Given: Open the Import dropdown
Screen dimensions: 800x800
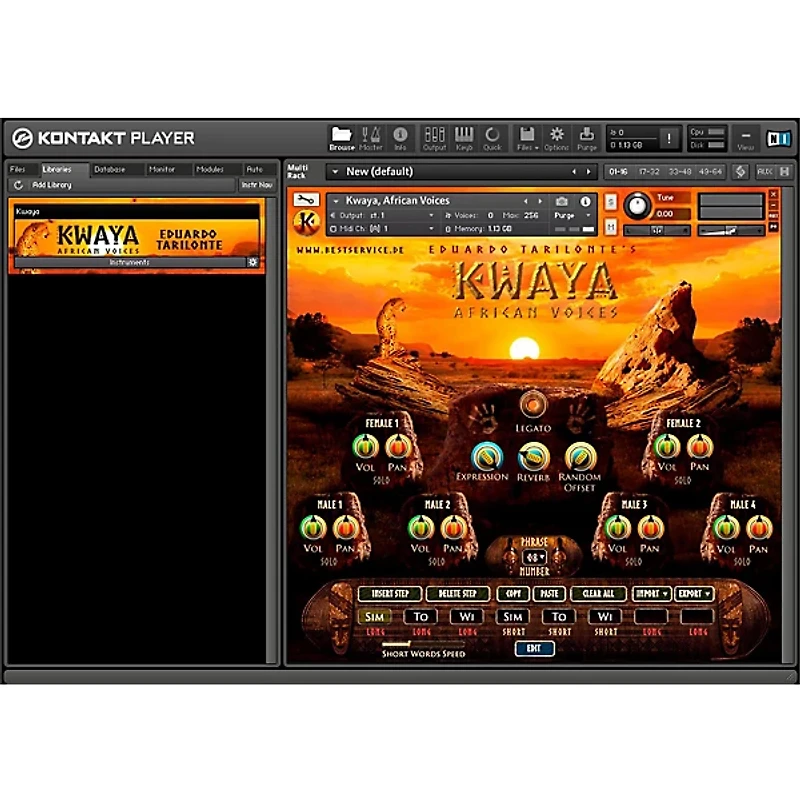Looking at the screenshot, I should coord(651,594).
